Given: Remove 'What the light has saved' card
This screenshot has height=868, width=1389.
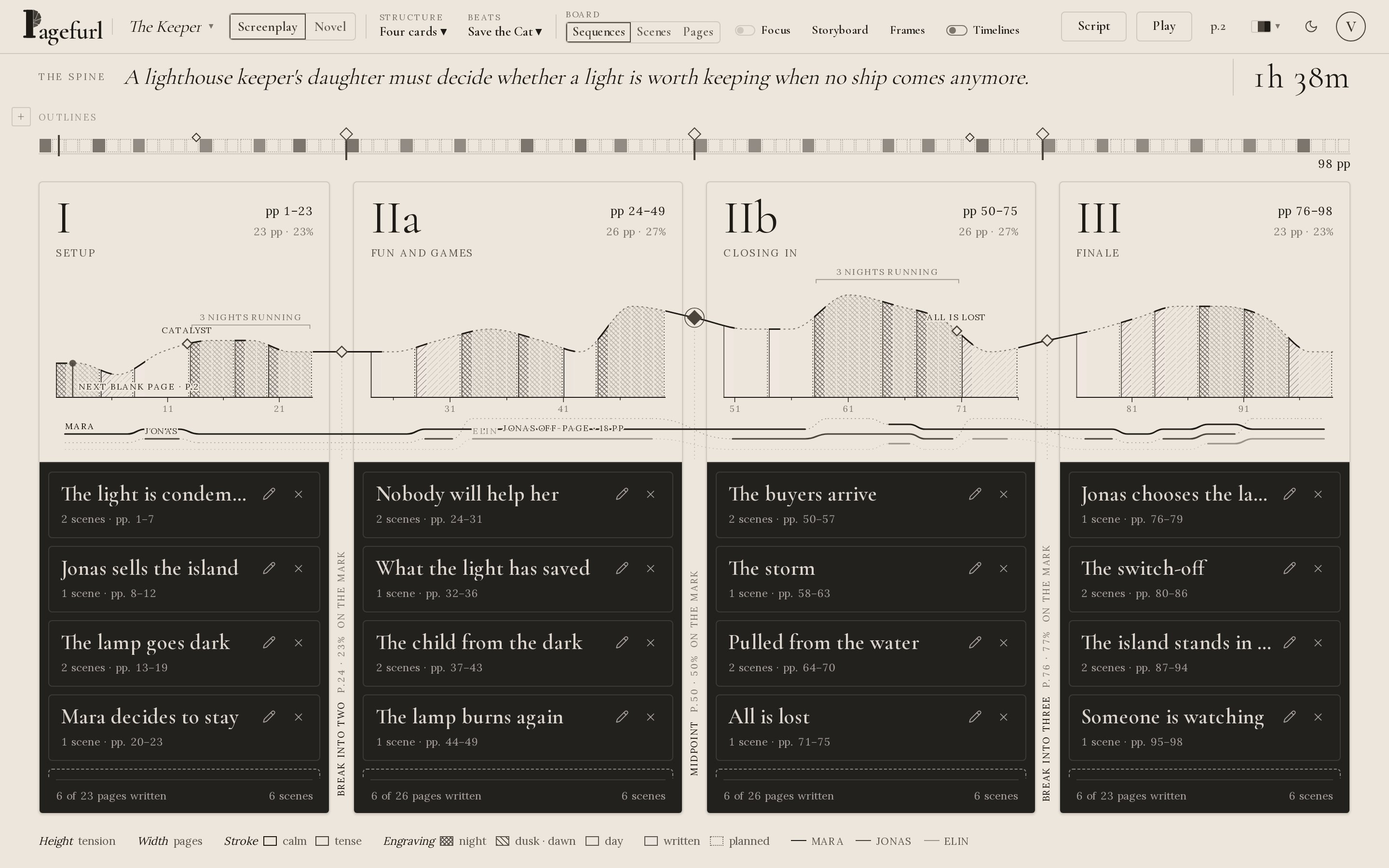Looking at the screenshot, I should pos(651,569).
